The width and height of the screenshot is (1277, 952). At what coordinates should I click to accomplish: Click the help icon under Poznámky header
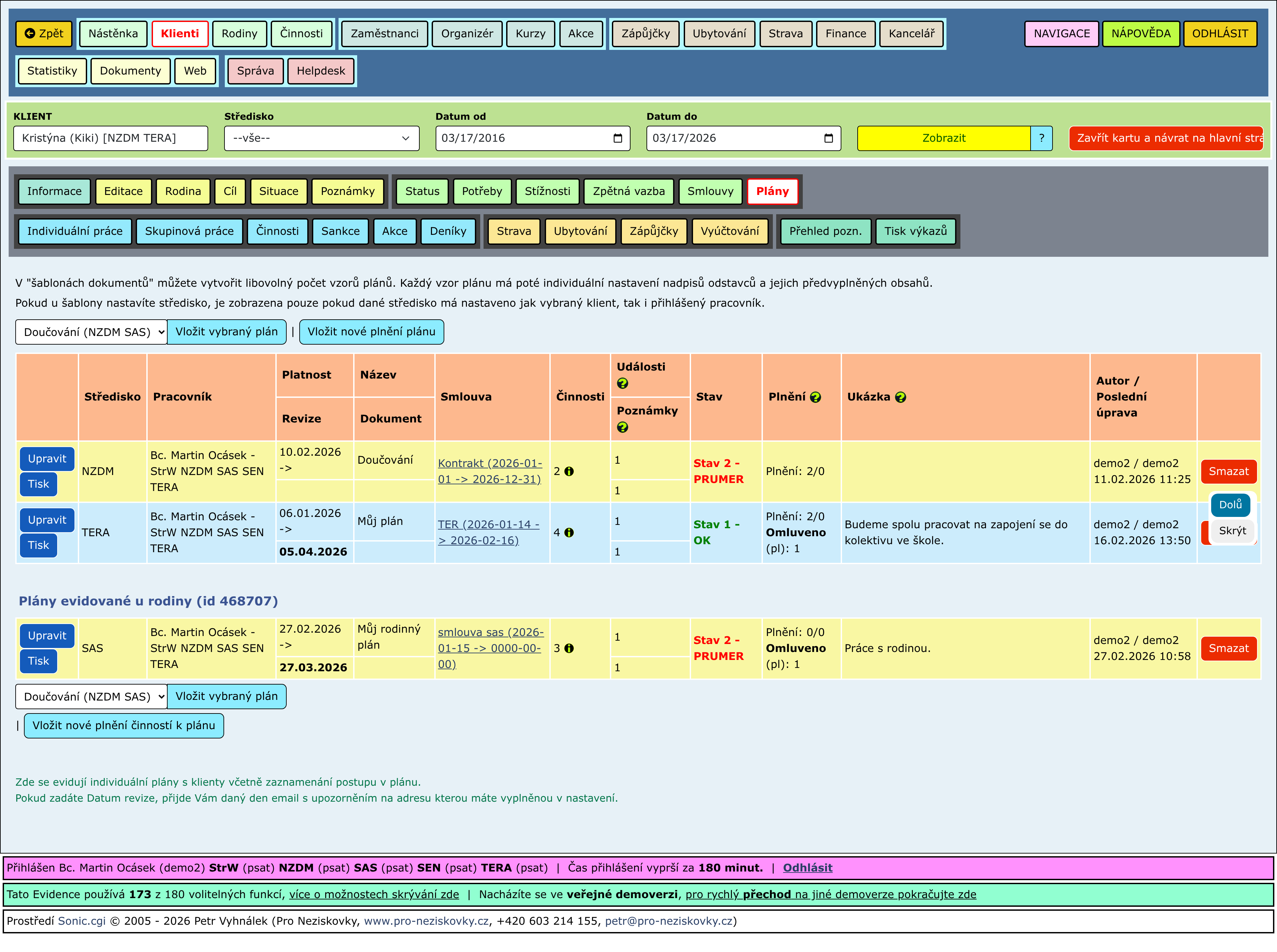622,427
